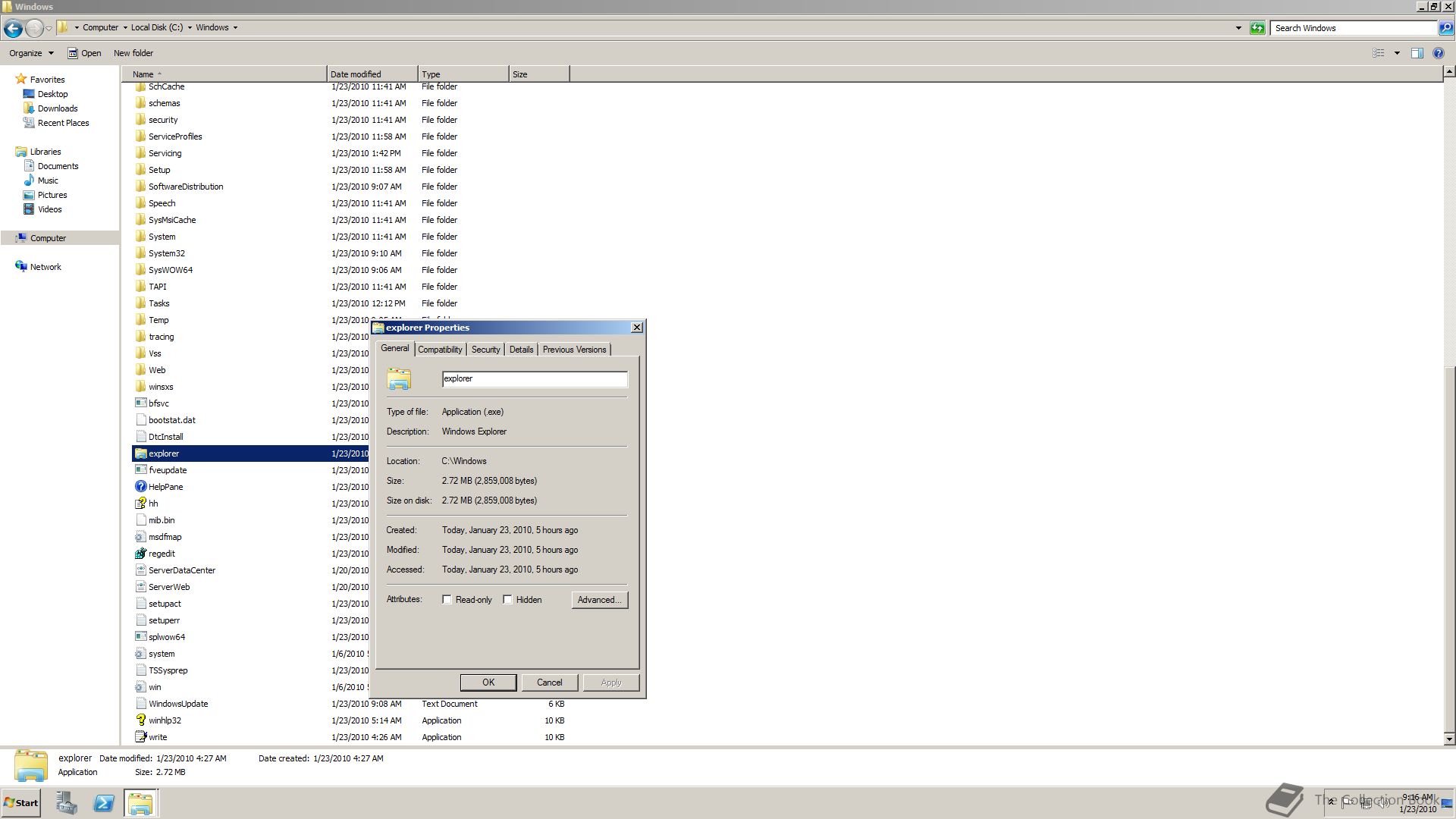Expand the Windows breadcrumb dropdown arrow
Screen dimensions: 1456x819
(235, 28)
